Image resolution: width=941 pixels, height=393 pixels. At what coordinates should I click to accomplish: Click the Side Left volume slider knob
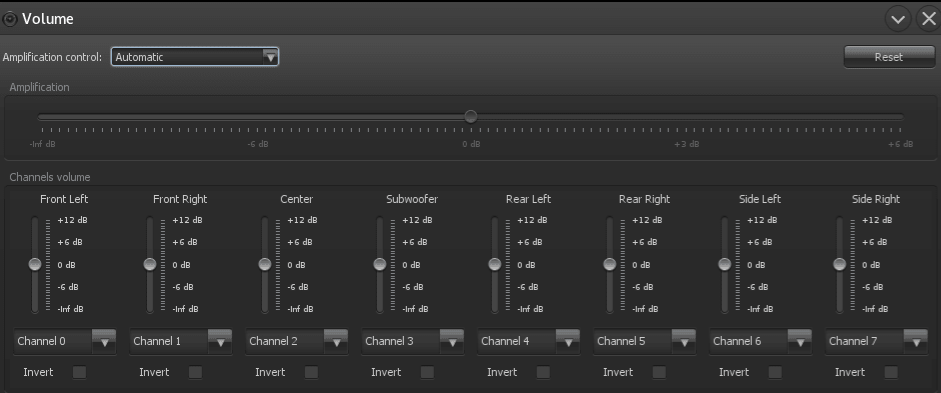pos(724,264)
